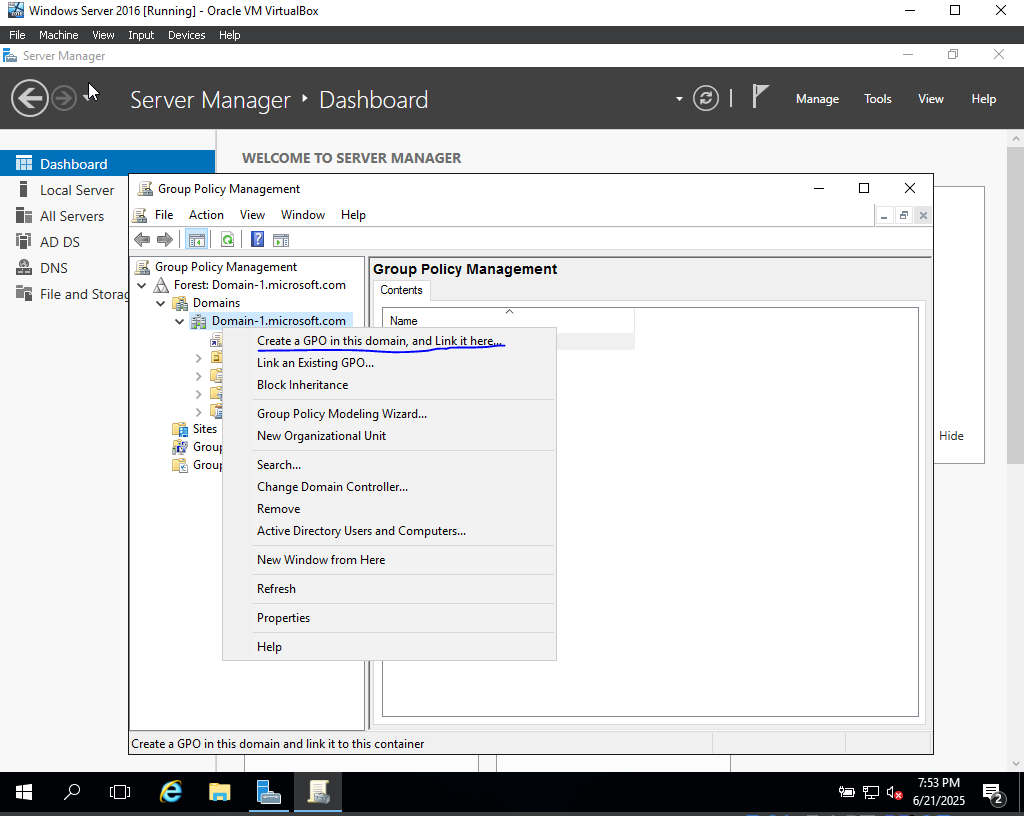Image resolution: width=1024 pixels, height=816 pixels.
Task: Click Refresh icon in Group Policy Management toolbar
Action: [x=227, y=240]
